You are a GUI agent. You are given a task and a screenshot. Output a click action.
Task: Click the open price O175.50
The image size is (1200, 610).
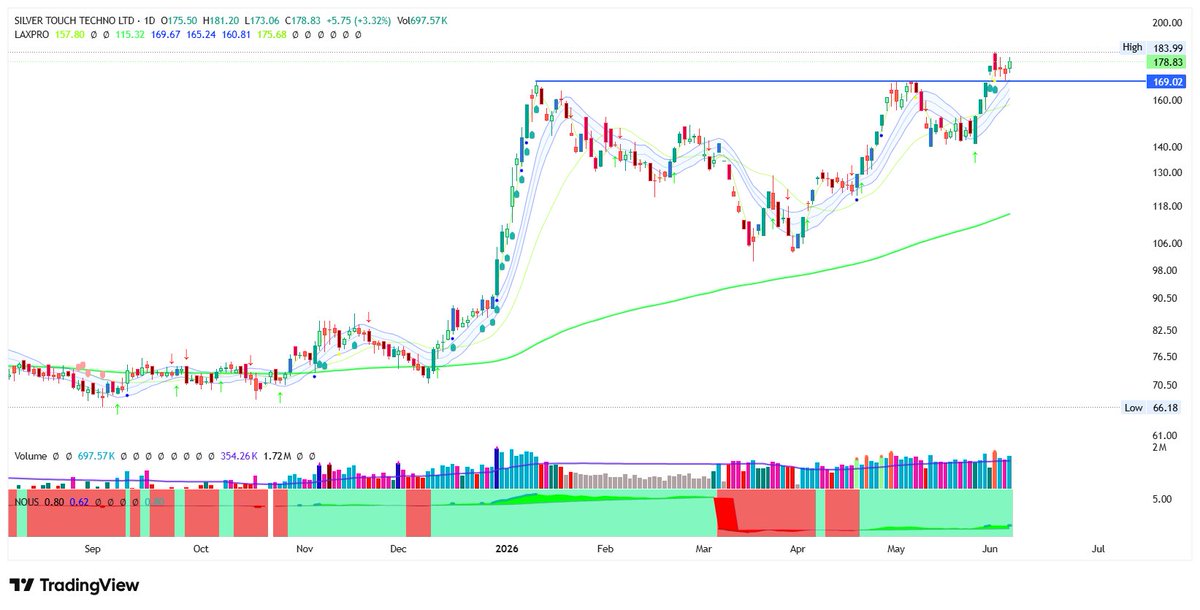coord(177,20)
